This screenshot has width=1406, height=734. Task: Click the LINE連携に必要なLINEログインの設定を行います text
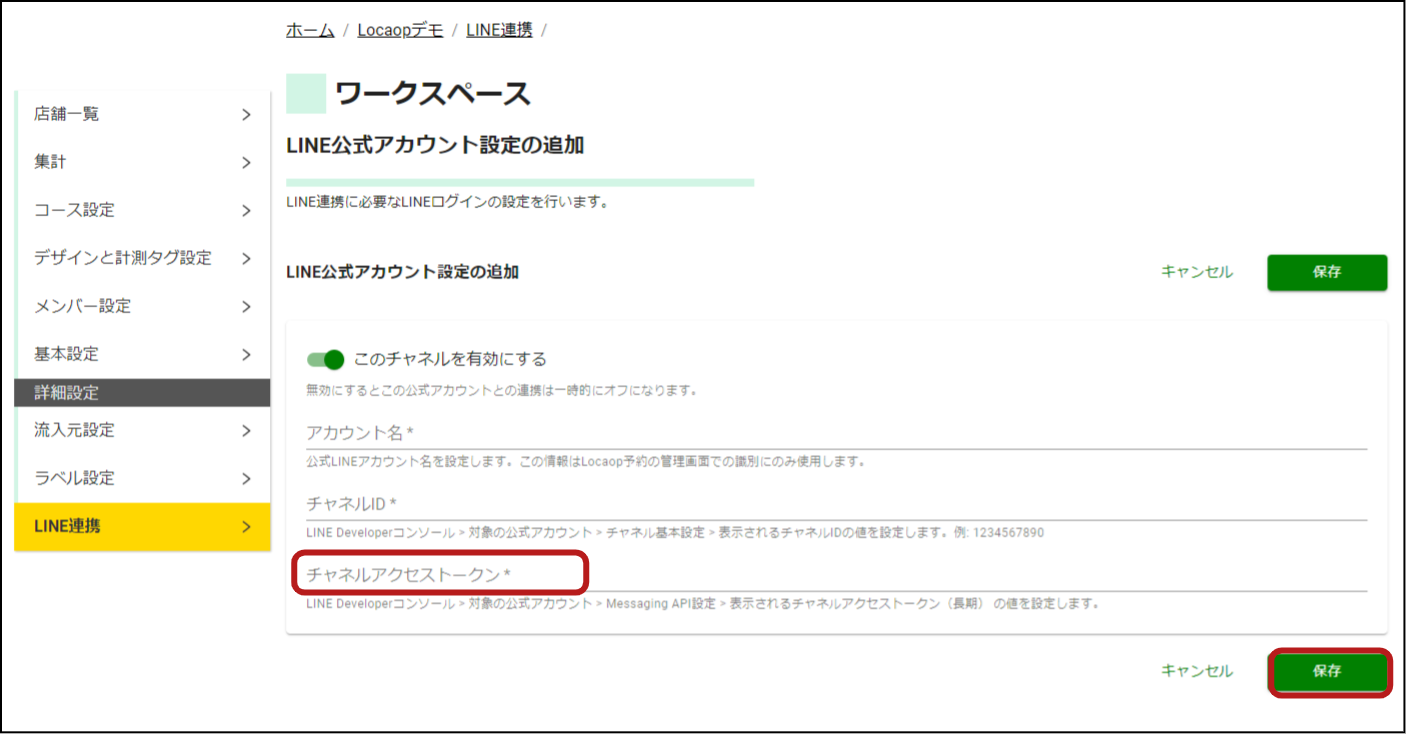[447, 202]
